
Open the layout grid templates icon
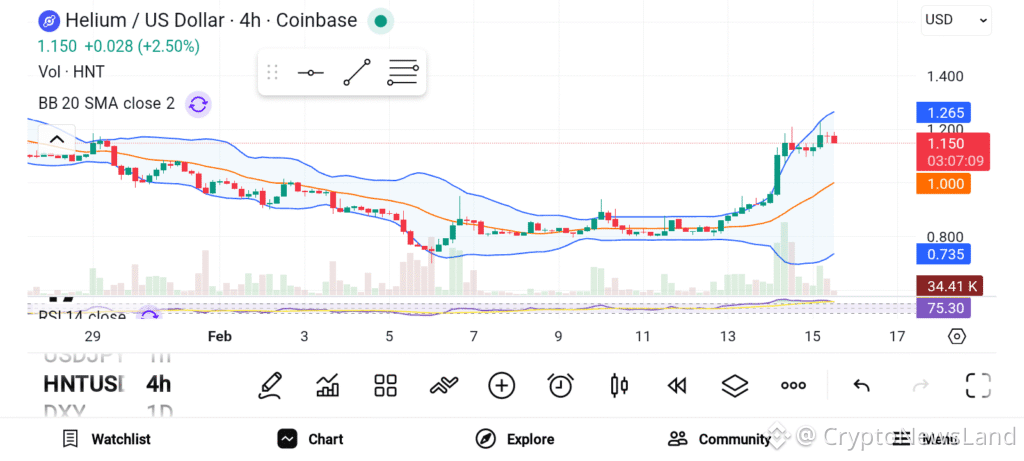coord(385,385)
